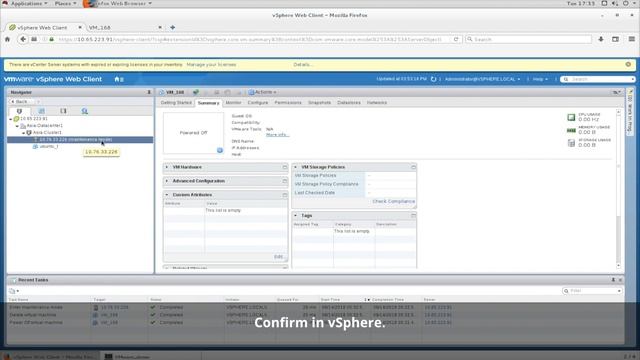Minimize the Custom Attributes portlet

tap(284, 195)
